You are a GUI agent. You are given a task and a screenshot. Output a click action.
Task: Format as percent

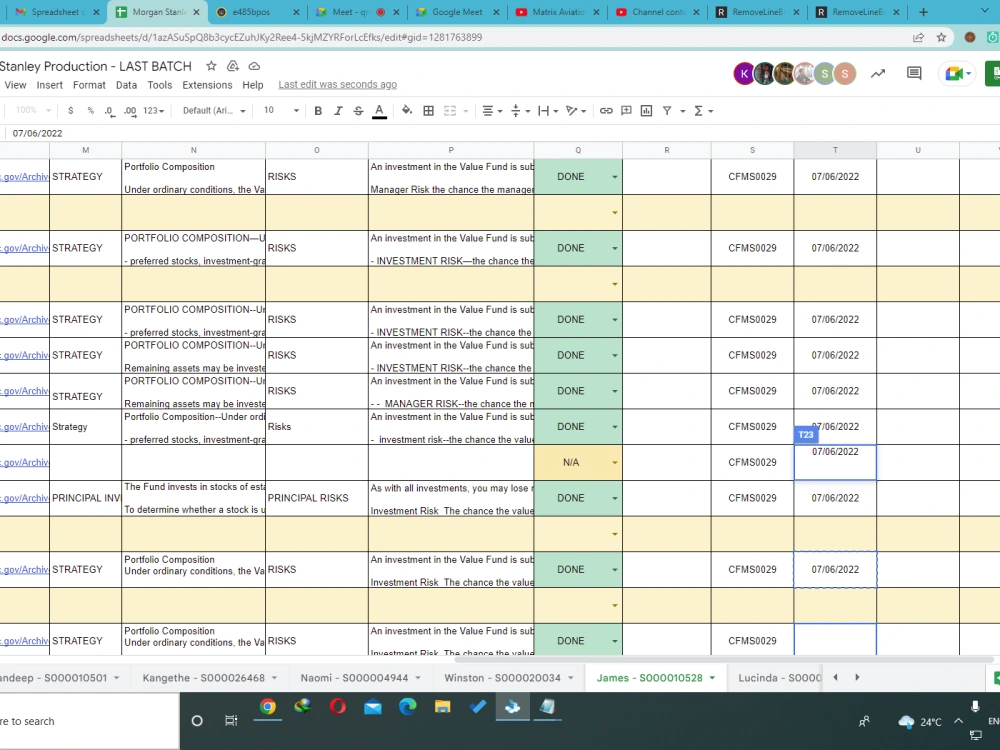coord(91,111)
